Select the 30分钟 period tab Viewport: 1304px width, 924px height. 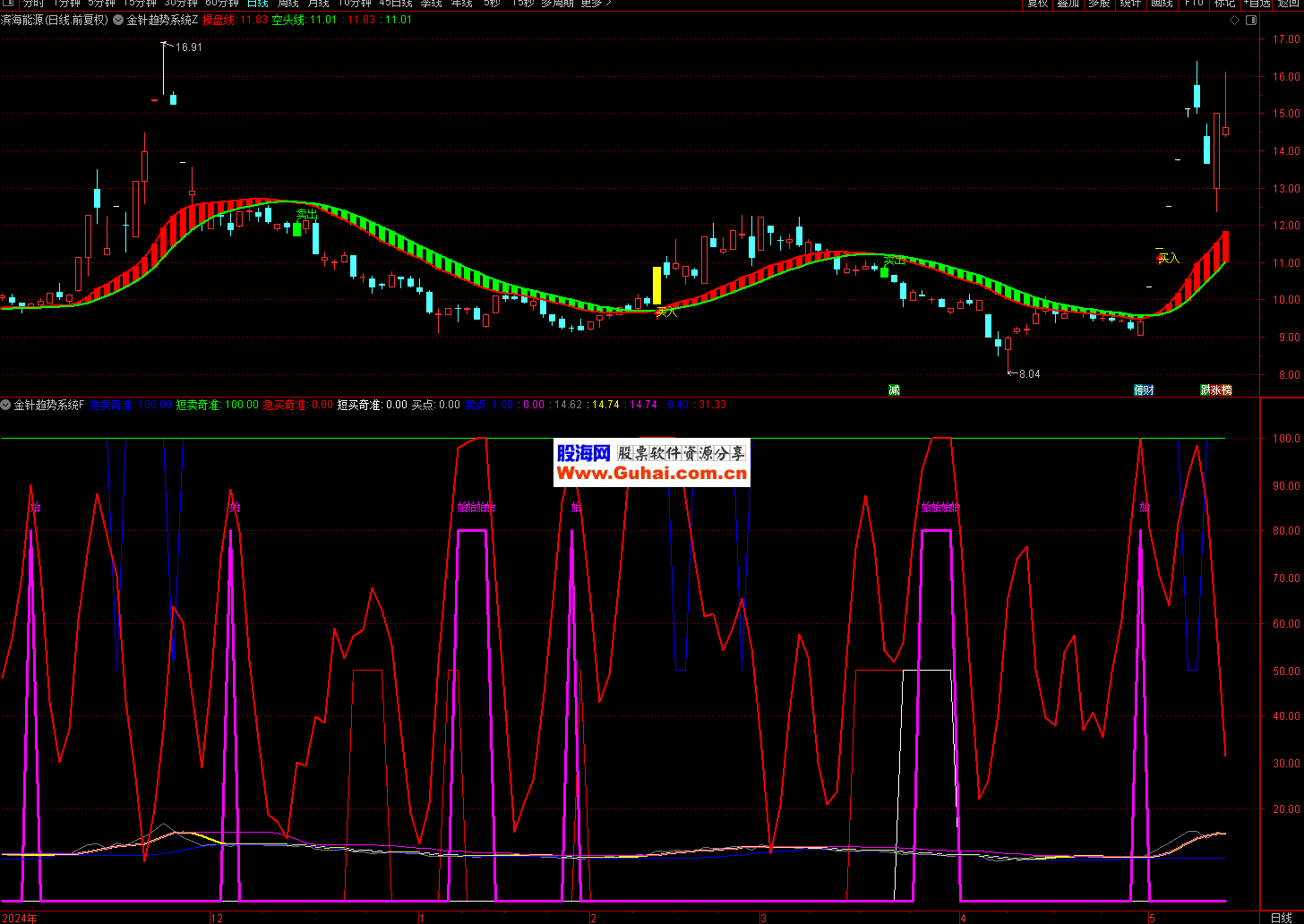click(x=181, y=4)
